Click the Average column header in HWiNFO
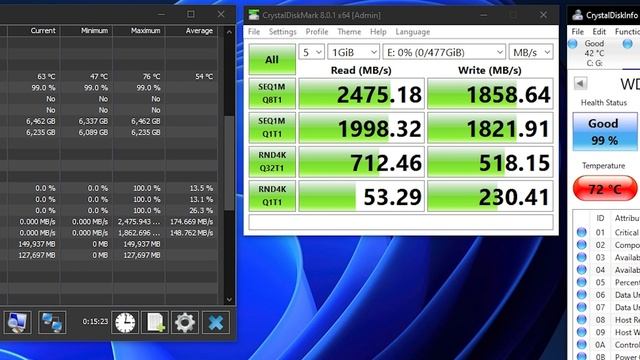The width and height of the screenshot is (640, 360). [x=199, y=31]
